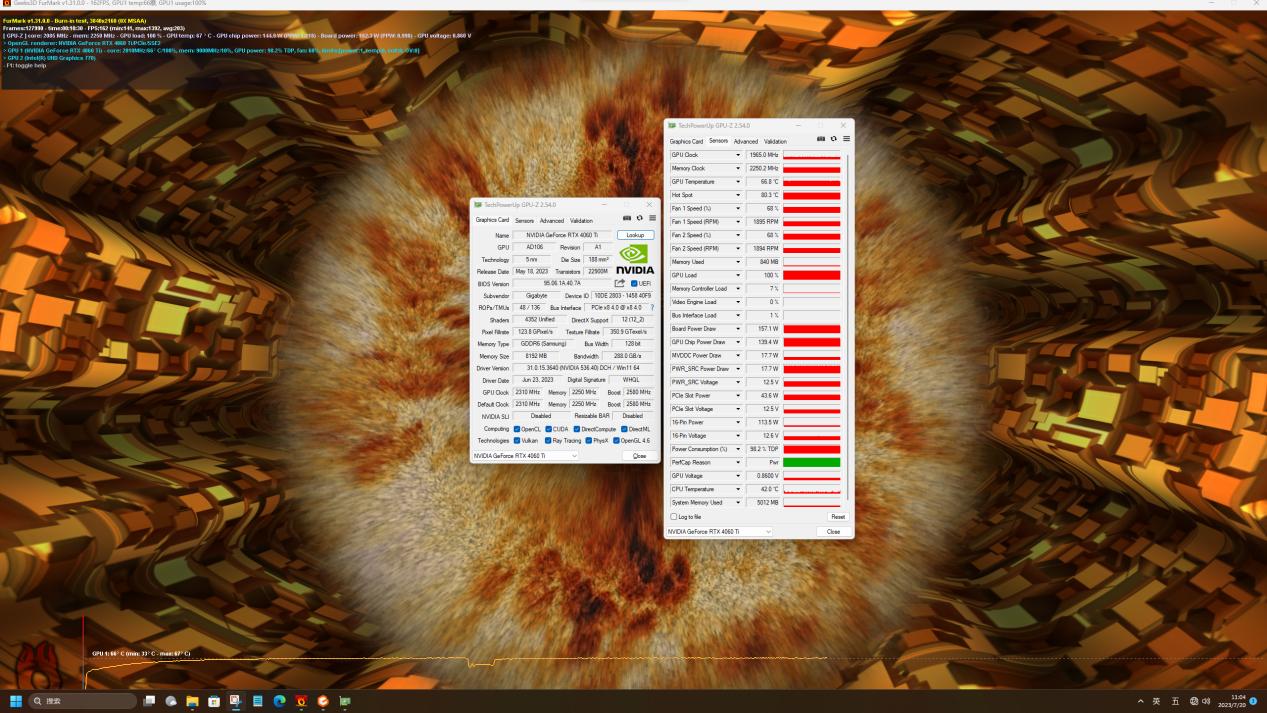Click the camera screenshot icon in Sensors window

coord(821,138)
